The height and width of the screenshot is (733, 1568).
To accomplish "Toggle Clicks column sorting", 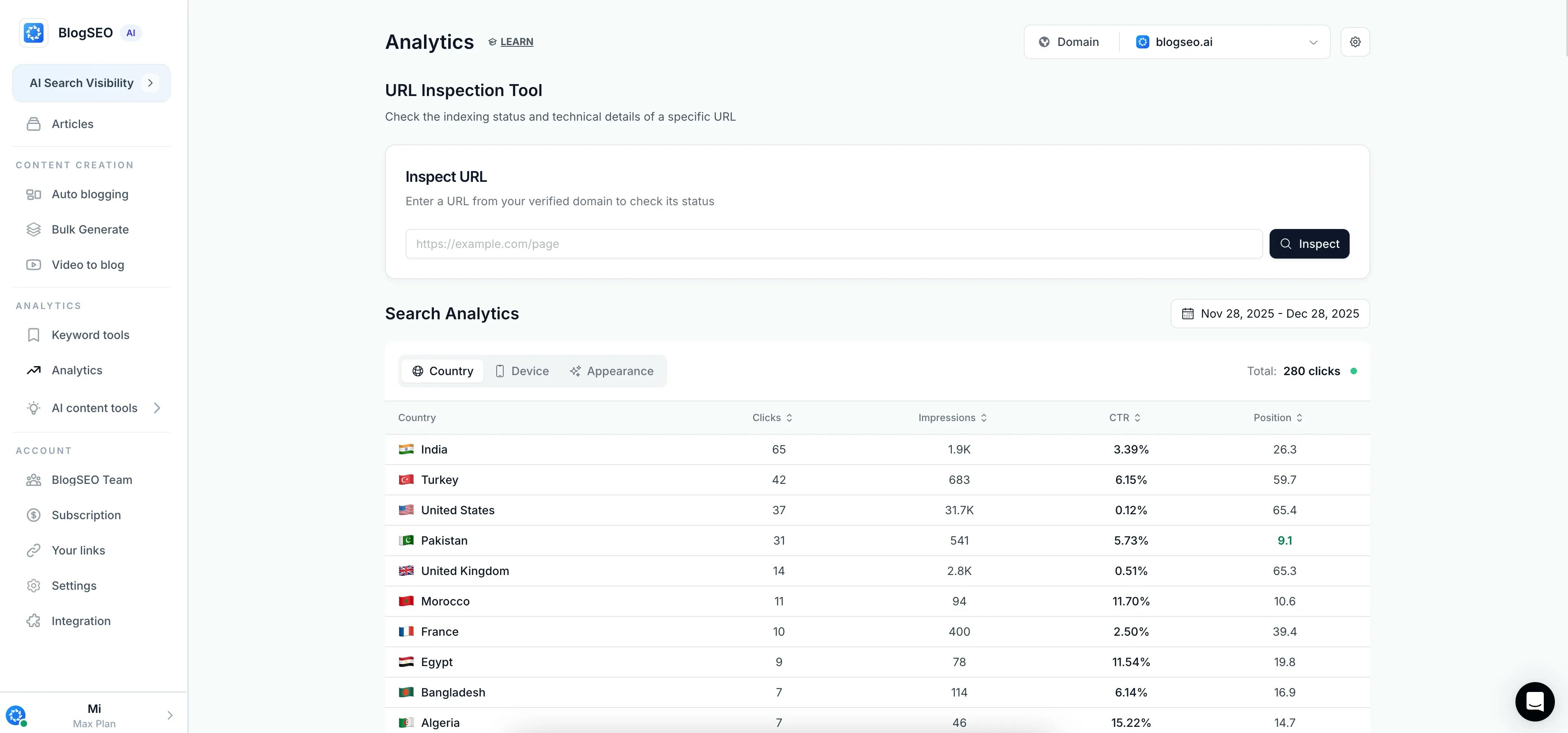I will [x=790, y=418].
